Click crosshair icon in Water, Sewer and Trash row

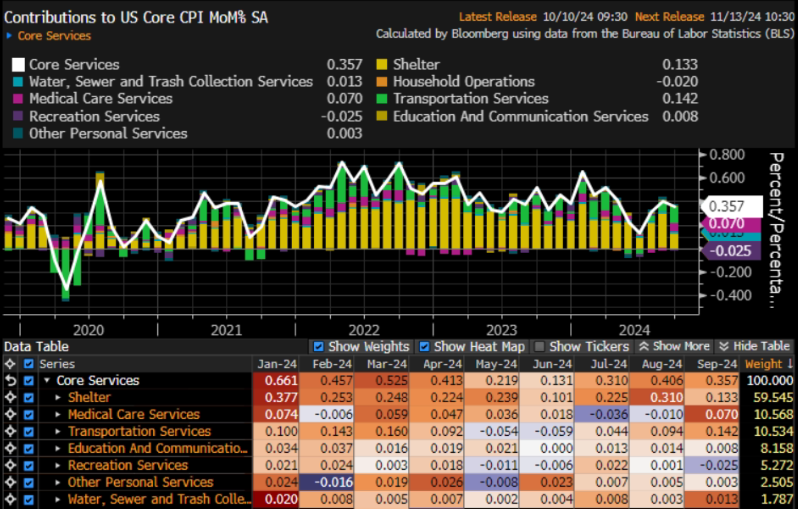11,499
